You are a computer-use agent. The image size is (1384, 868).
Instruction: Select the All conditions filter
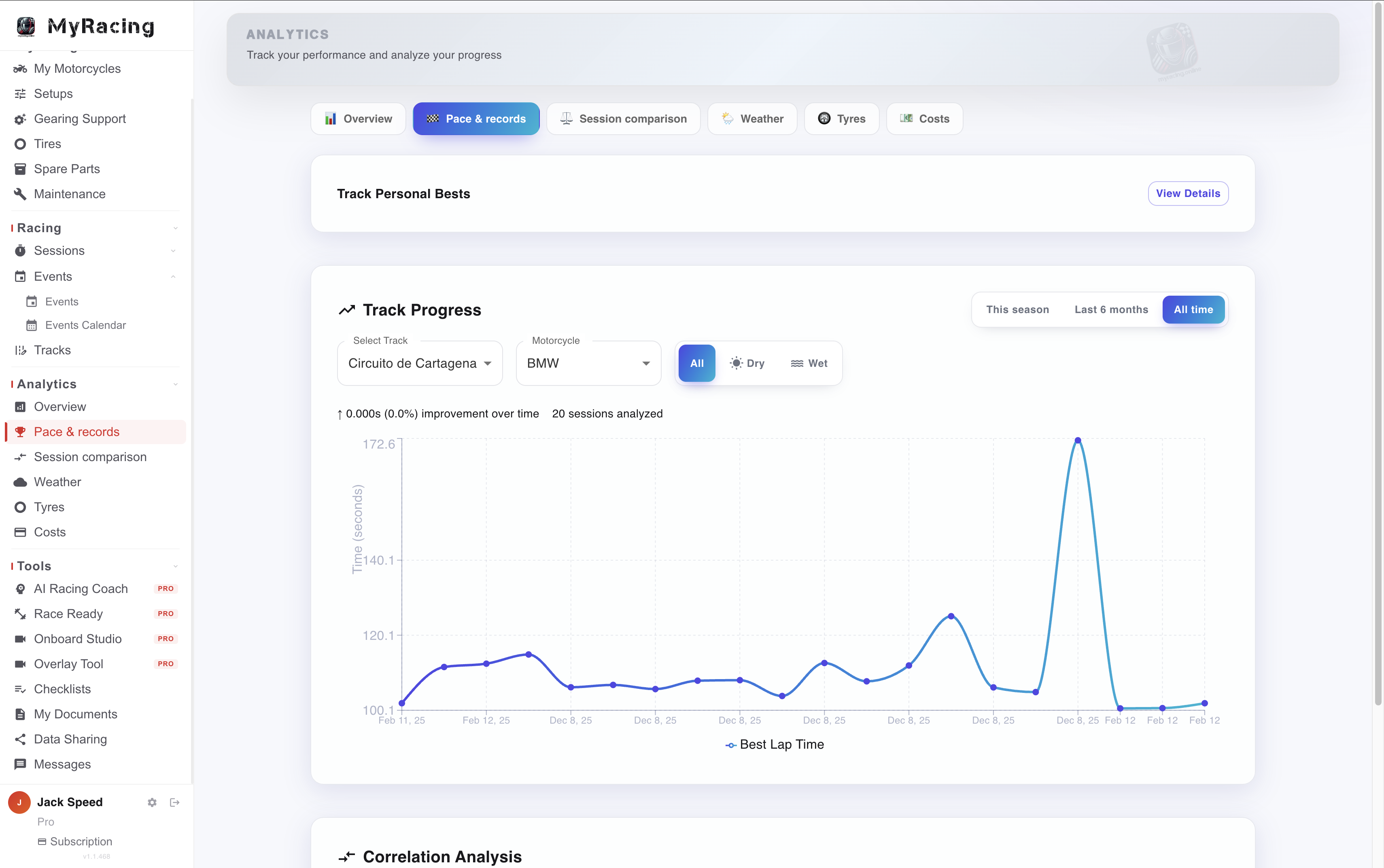(x=696, y=363)
